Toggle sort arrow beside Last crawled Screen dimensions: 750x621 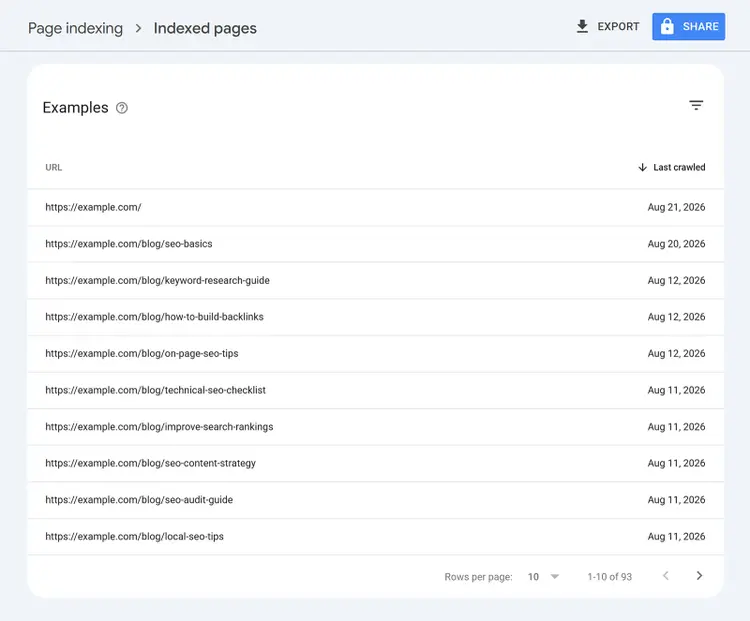[x=642, y=167]
